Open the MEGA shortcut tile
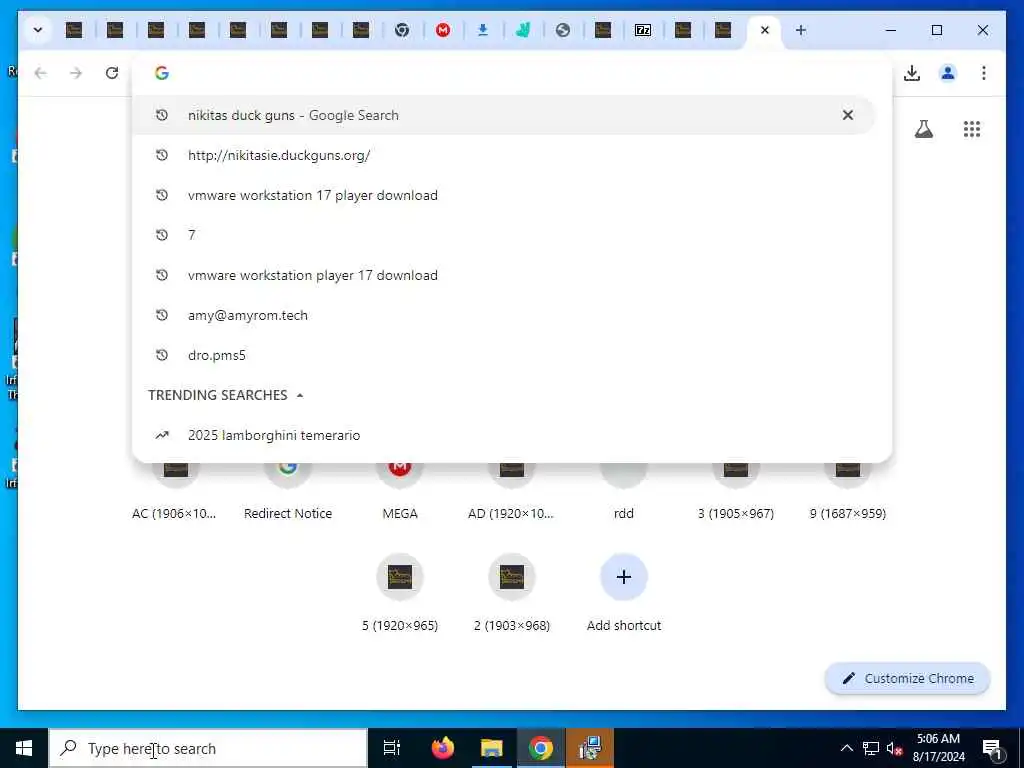This screenshot has width=1024, height=768. [x=400, y=490]
